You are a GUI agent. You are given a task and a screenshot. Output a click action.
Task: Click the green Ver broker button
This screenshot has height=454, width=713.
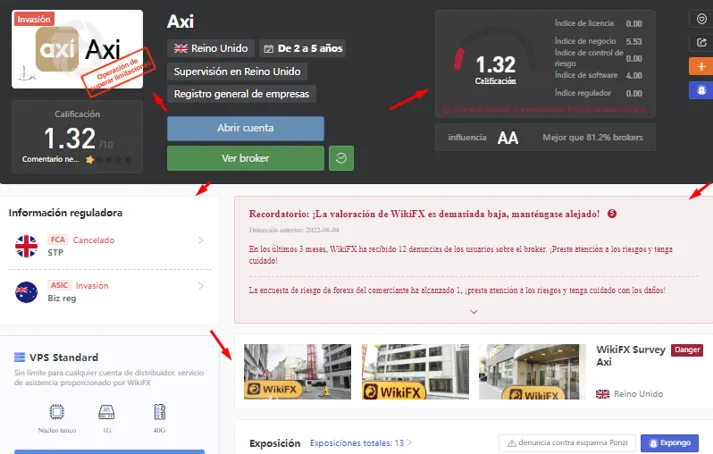point(246,158)
